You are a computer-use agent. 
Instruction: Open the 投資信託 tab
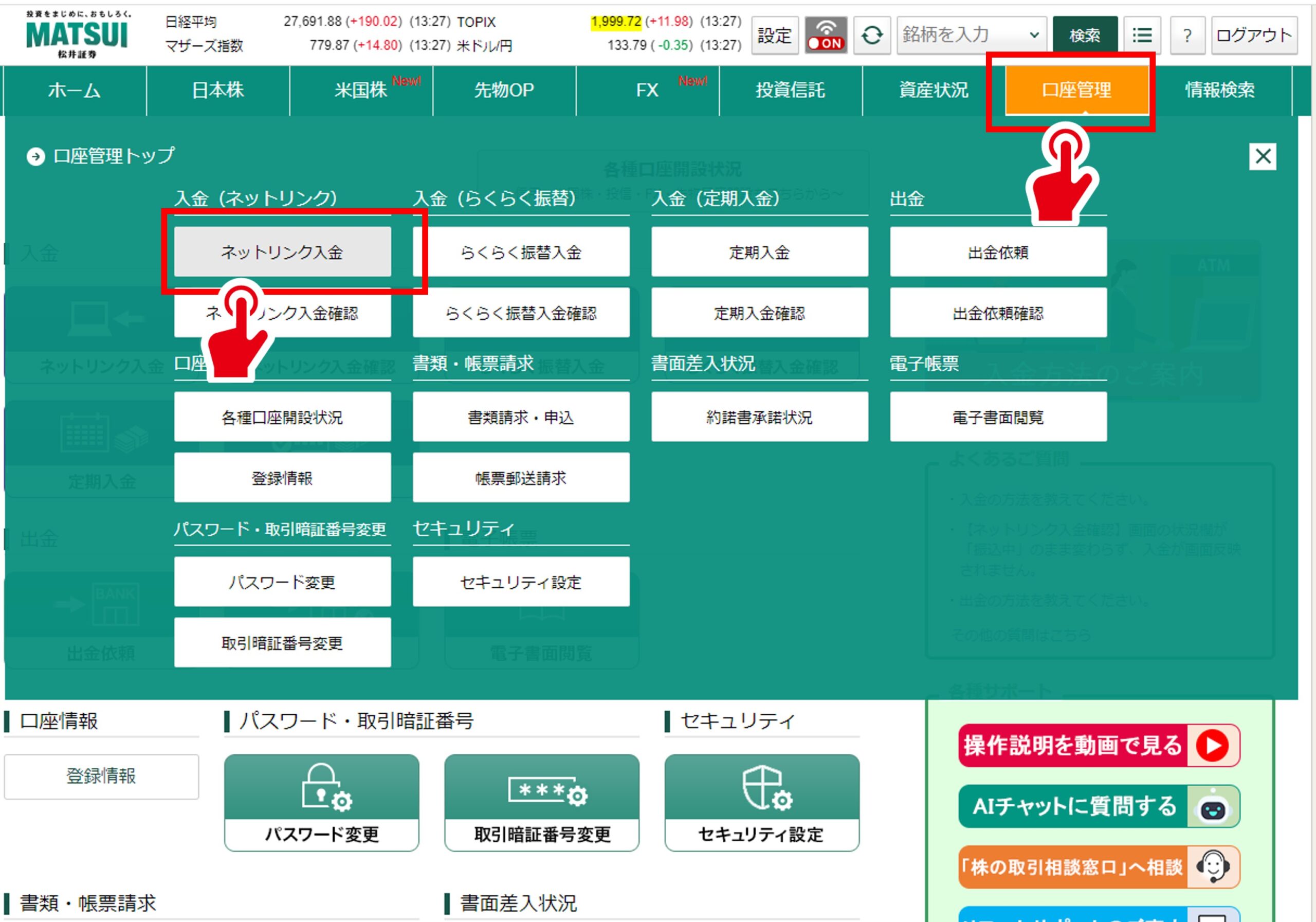(791, 90)
